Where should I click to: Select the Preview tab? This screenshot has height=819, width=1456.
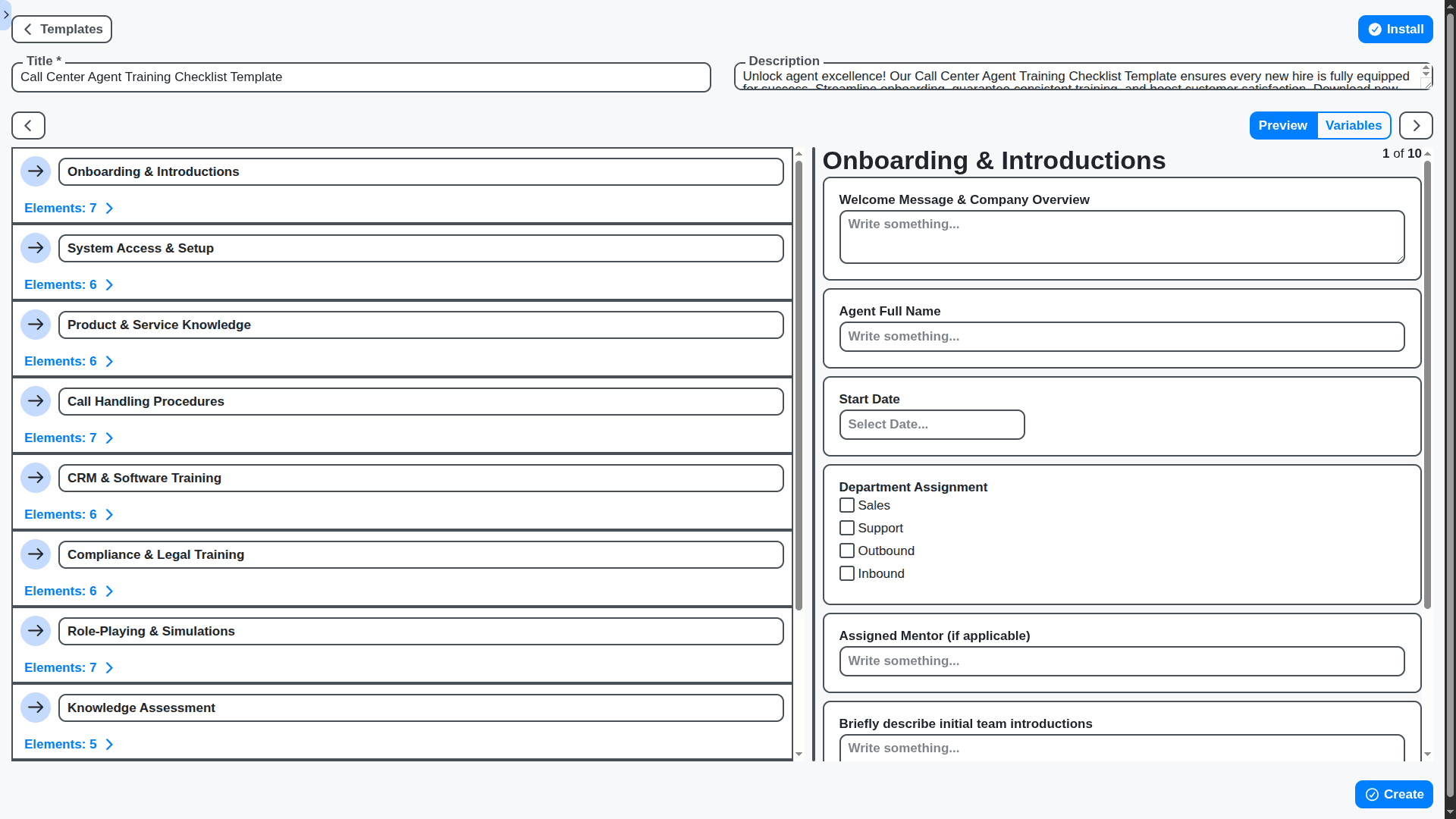pyautogui.click(x=1283, y=125)
